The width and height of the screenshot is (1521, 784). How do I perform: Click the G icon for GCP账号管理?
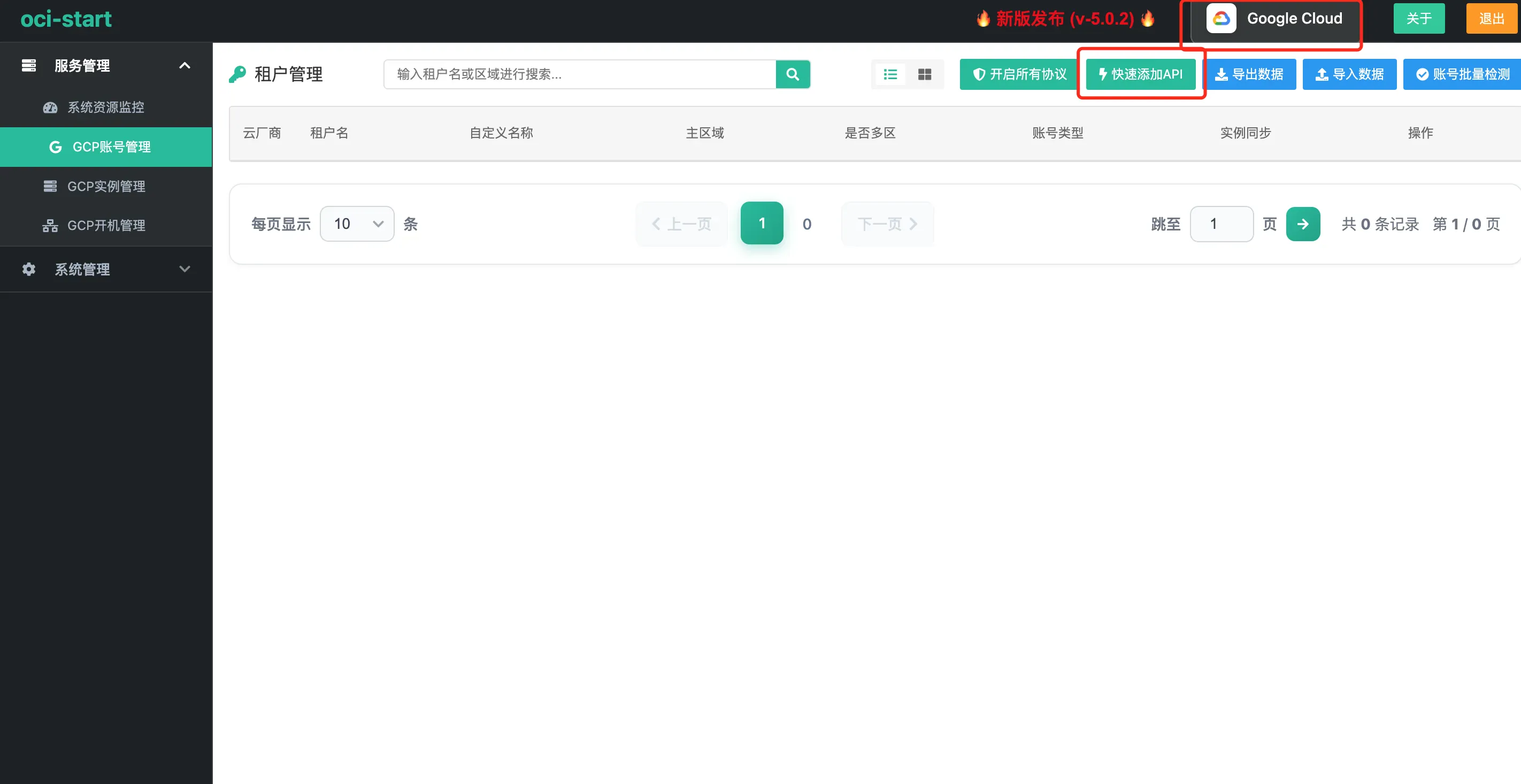pos(56,147)
